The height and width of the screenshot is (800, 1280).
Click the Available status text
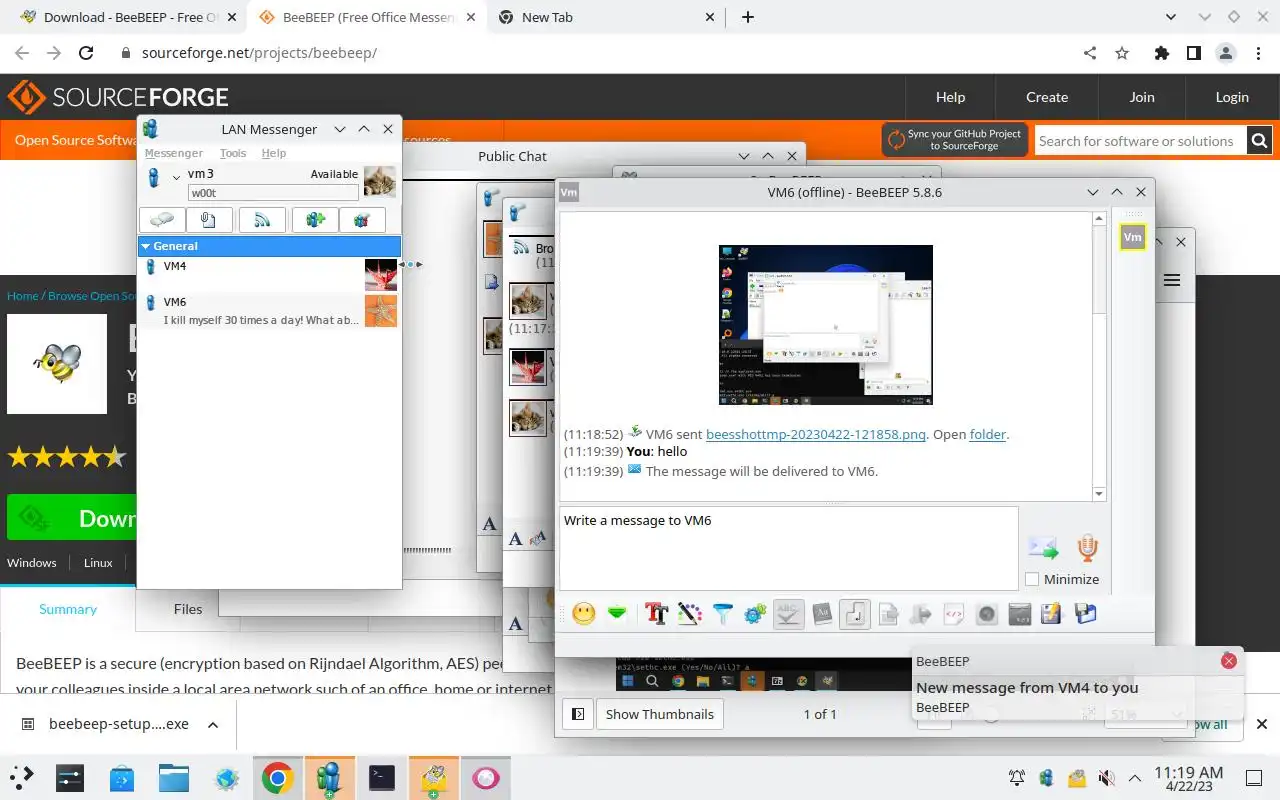(334, 174)
